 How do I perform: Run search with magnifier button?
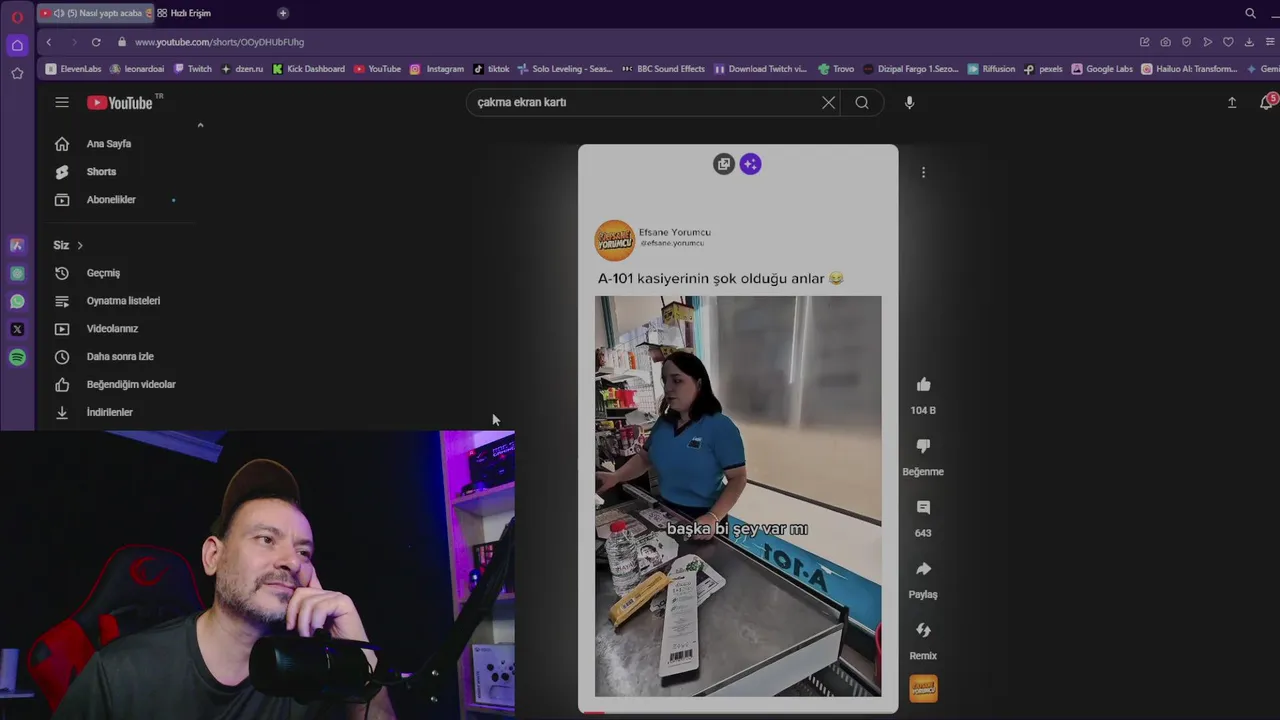pyautogui.click(x=862, y=102)
